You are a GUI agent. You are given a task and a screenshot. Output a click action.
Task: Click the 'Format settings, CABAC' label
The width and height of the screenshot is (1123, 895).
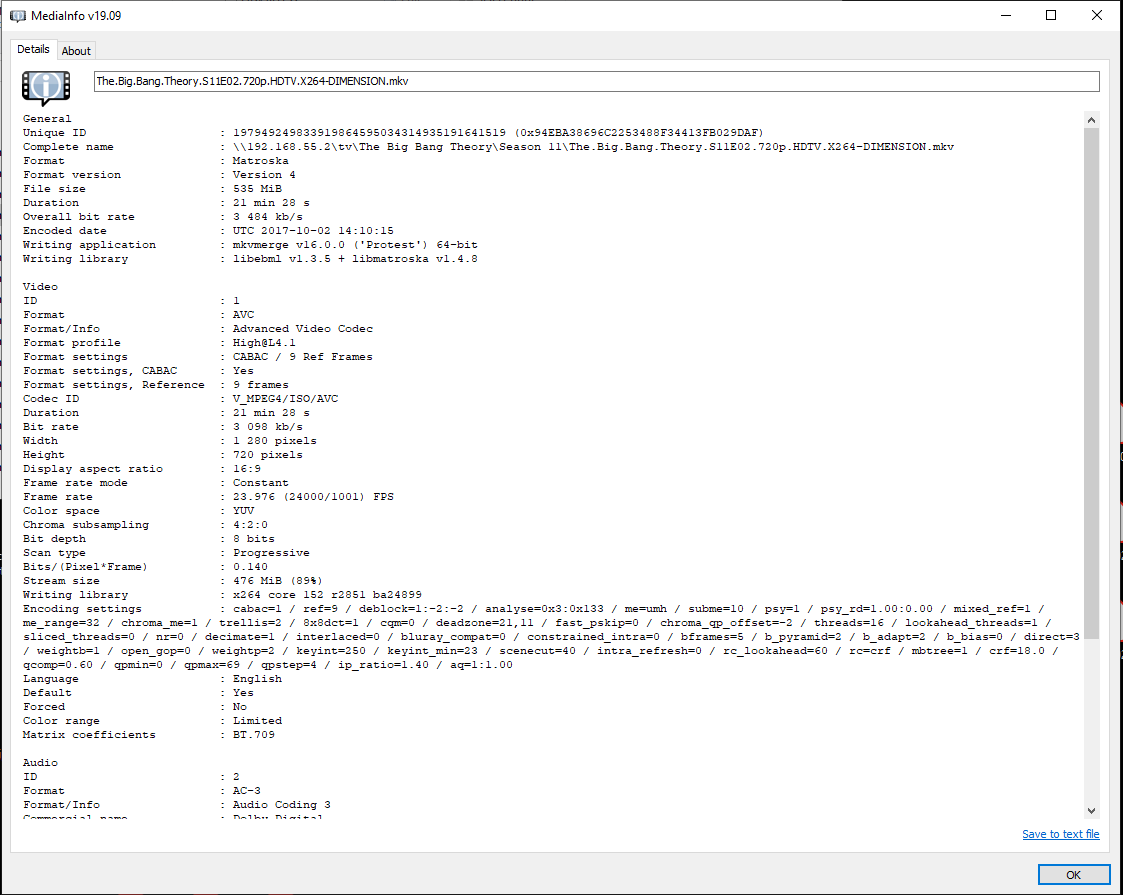[x=100, y=371]
